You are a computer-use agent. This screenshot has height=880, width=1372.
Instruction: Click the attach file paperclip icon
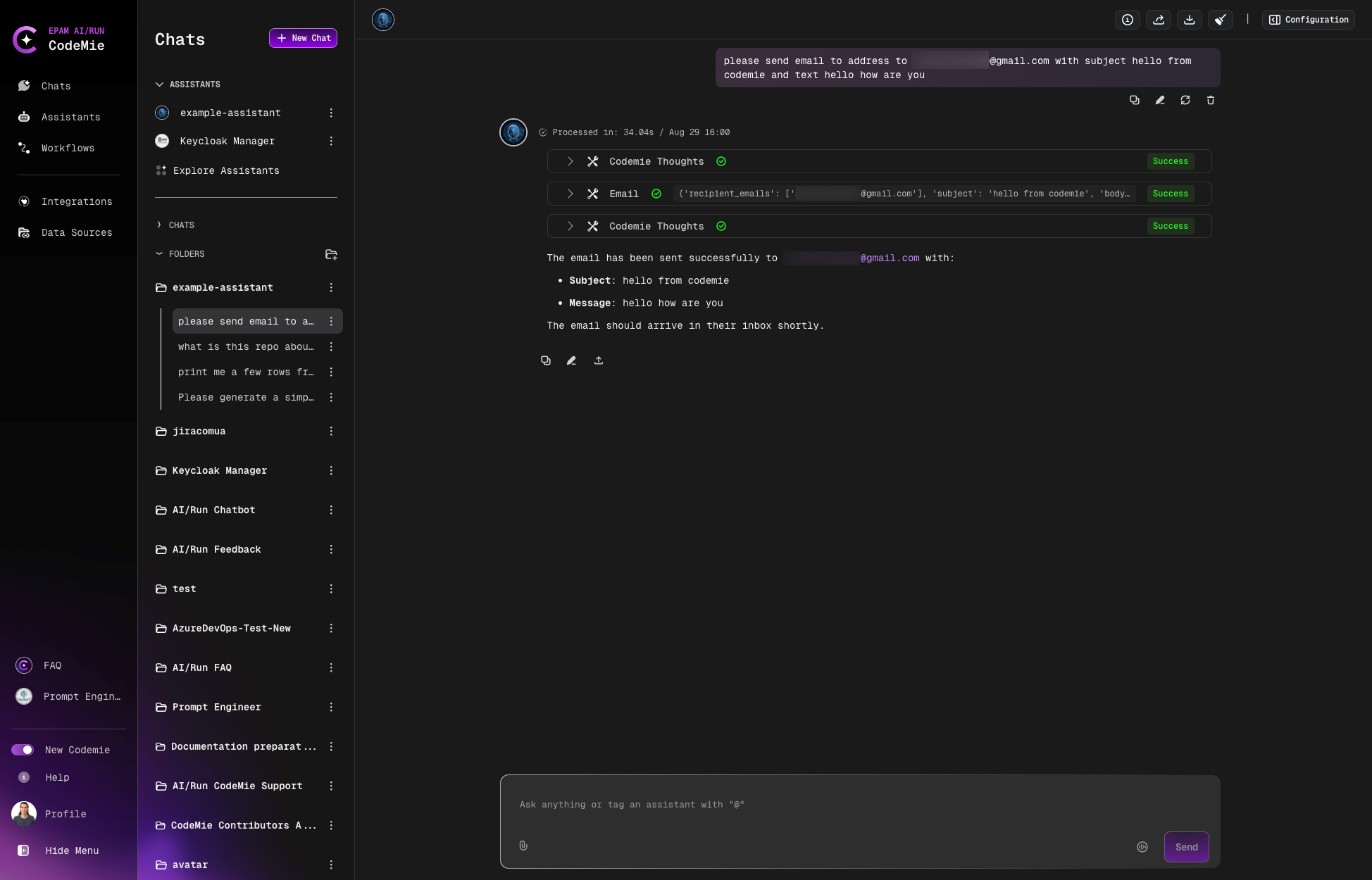pos(523,846)
